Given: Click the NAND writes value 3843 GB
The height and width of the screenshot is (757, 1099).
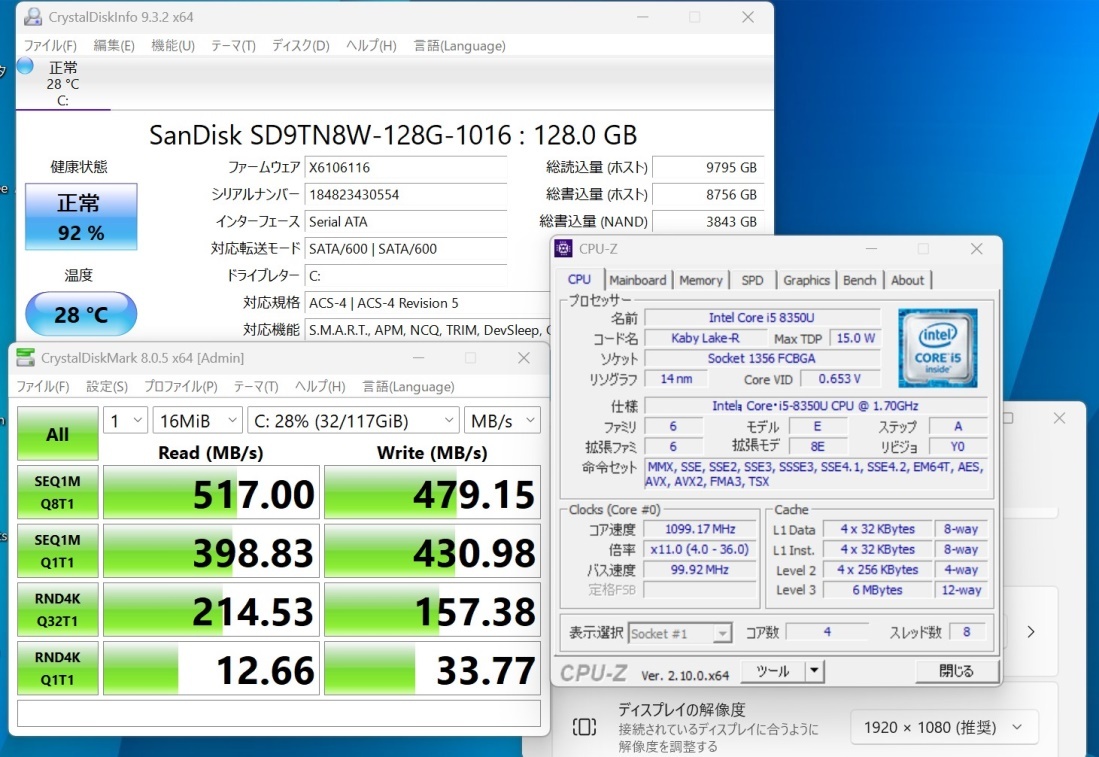Looking at the screenshot, I should click(x=708, y=221).
